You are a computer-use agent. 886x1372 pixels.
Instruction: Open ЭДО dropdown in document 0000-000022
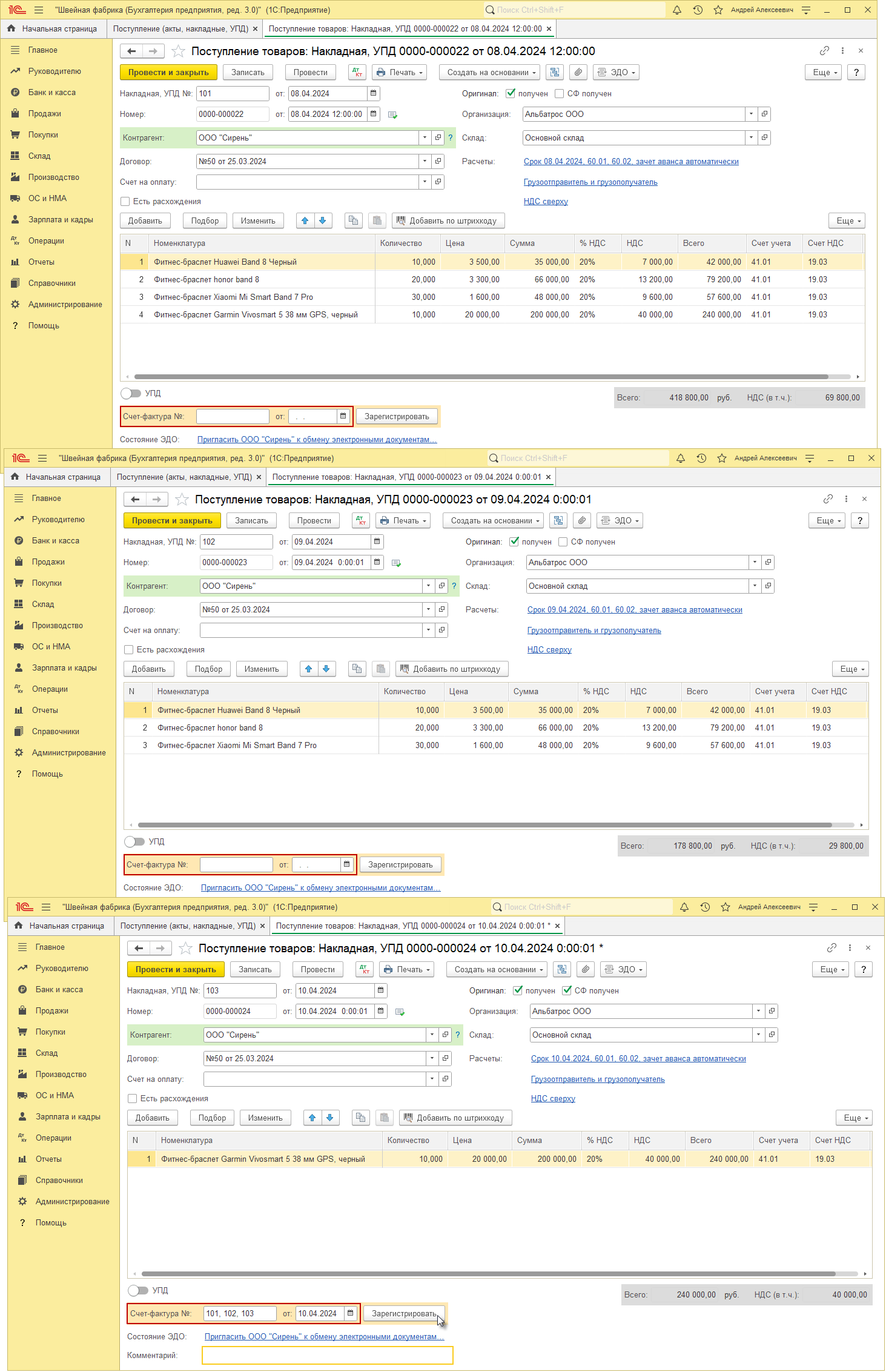point(616,72)
